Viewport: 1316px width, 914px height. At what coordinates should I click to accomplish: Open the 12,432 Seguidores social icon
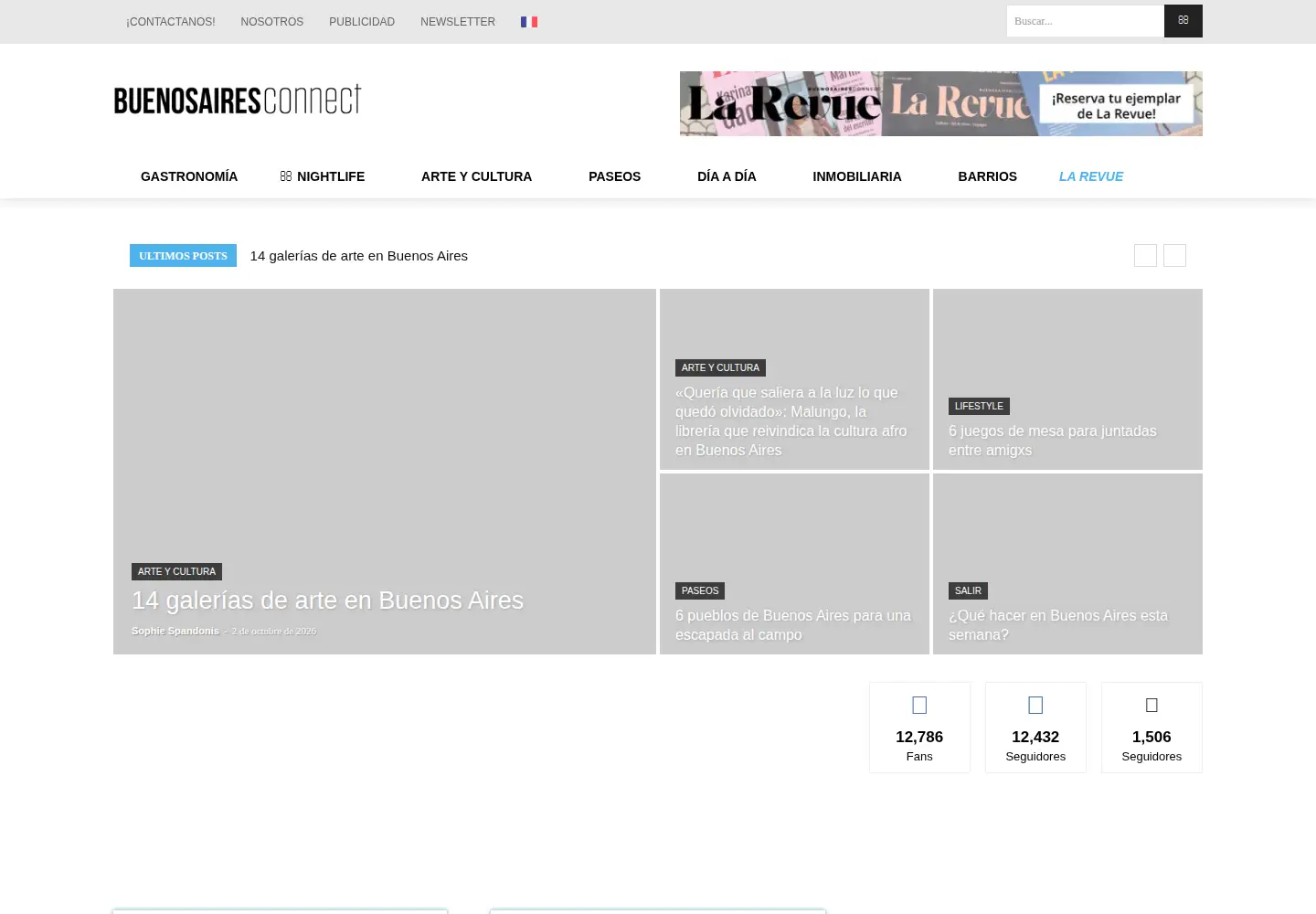click(1035, 705)
